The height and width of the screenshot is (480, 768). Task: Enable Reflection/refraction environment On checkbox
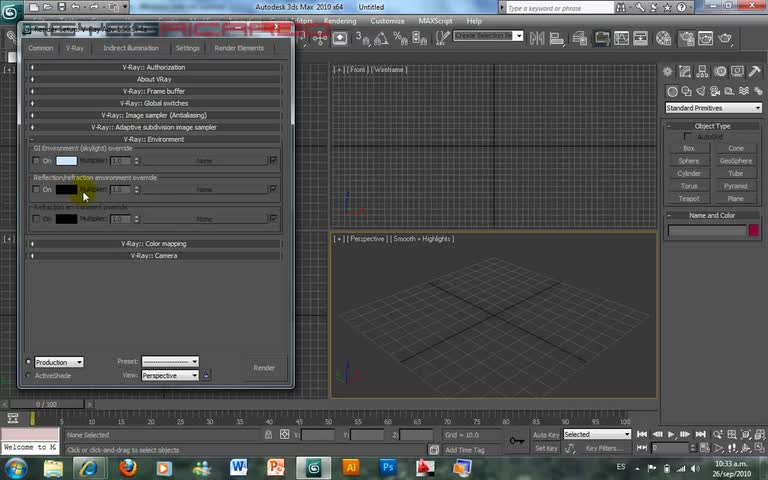(36, 189)
